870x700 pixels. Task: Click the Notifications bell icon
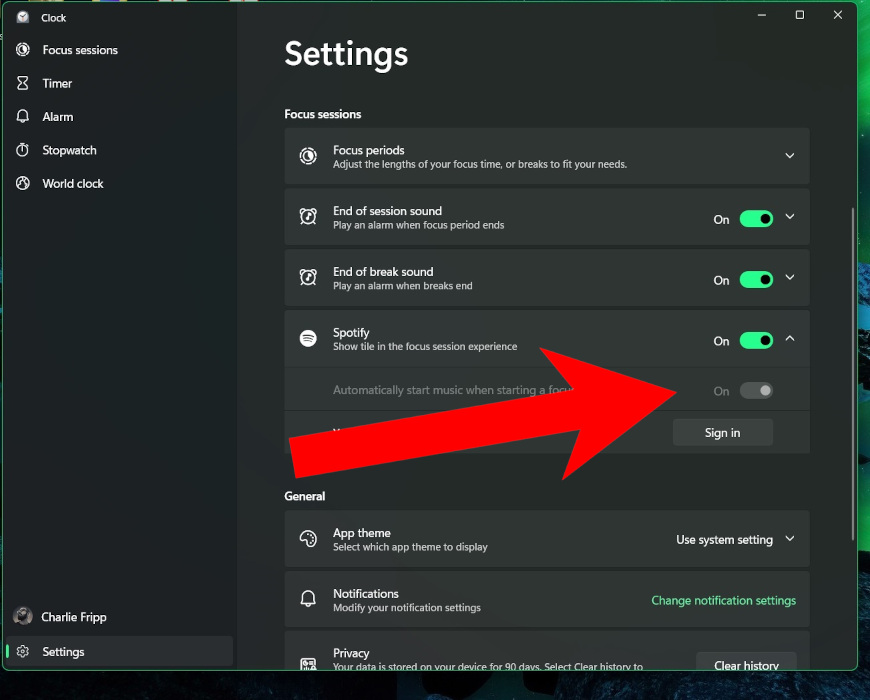point(308,599)
